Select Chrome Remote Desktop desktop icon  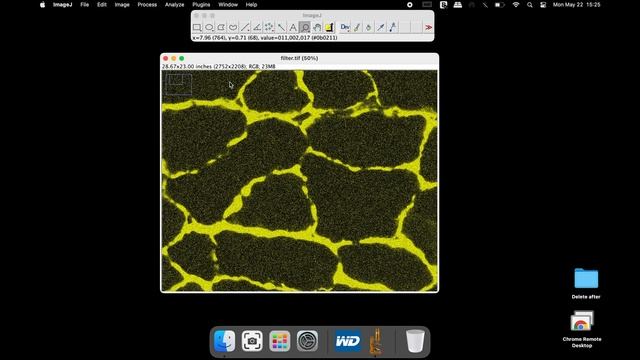pos(582,329)
